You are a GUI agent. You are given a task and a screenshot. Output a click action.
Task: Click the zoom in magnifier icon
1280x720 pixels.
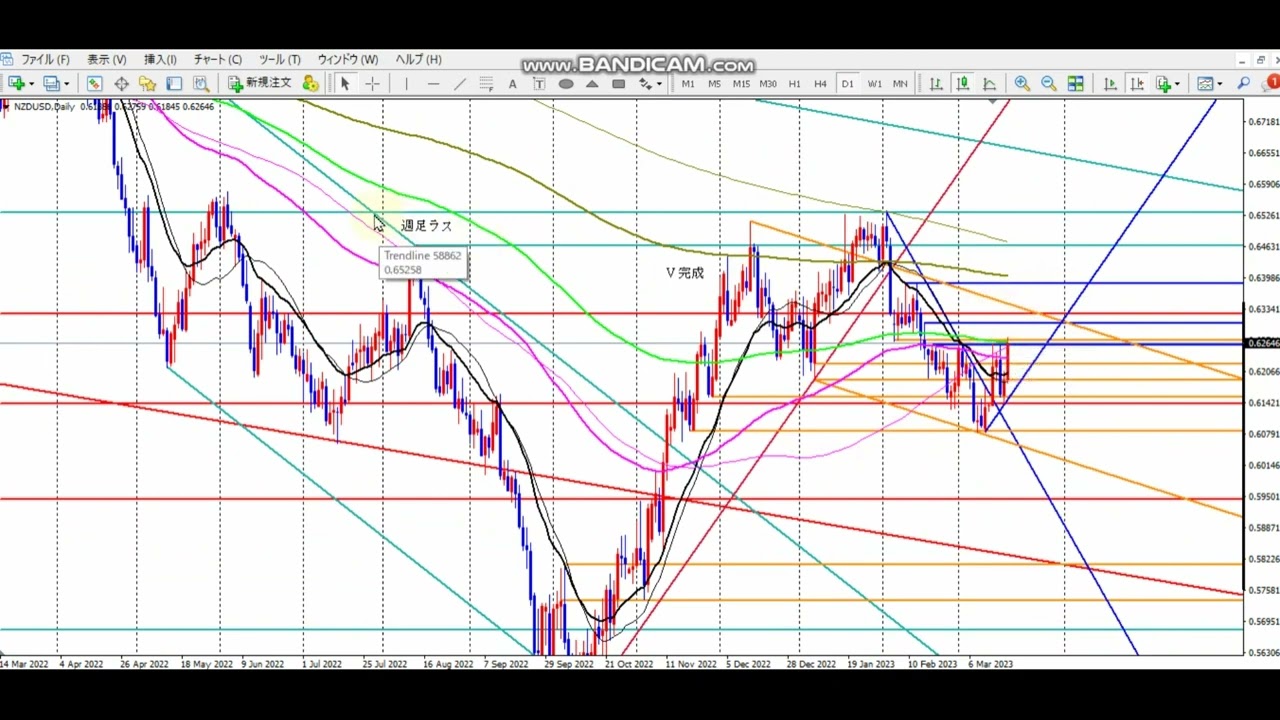pos(1022,84)
